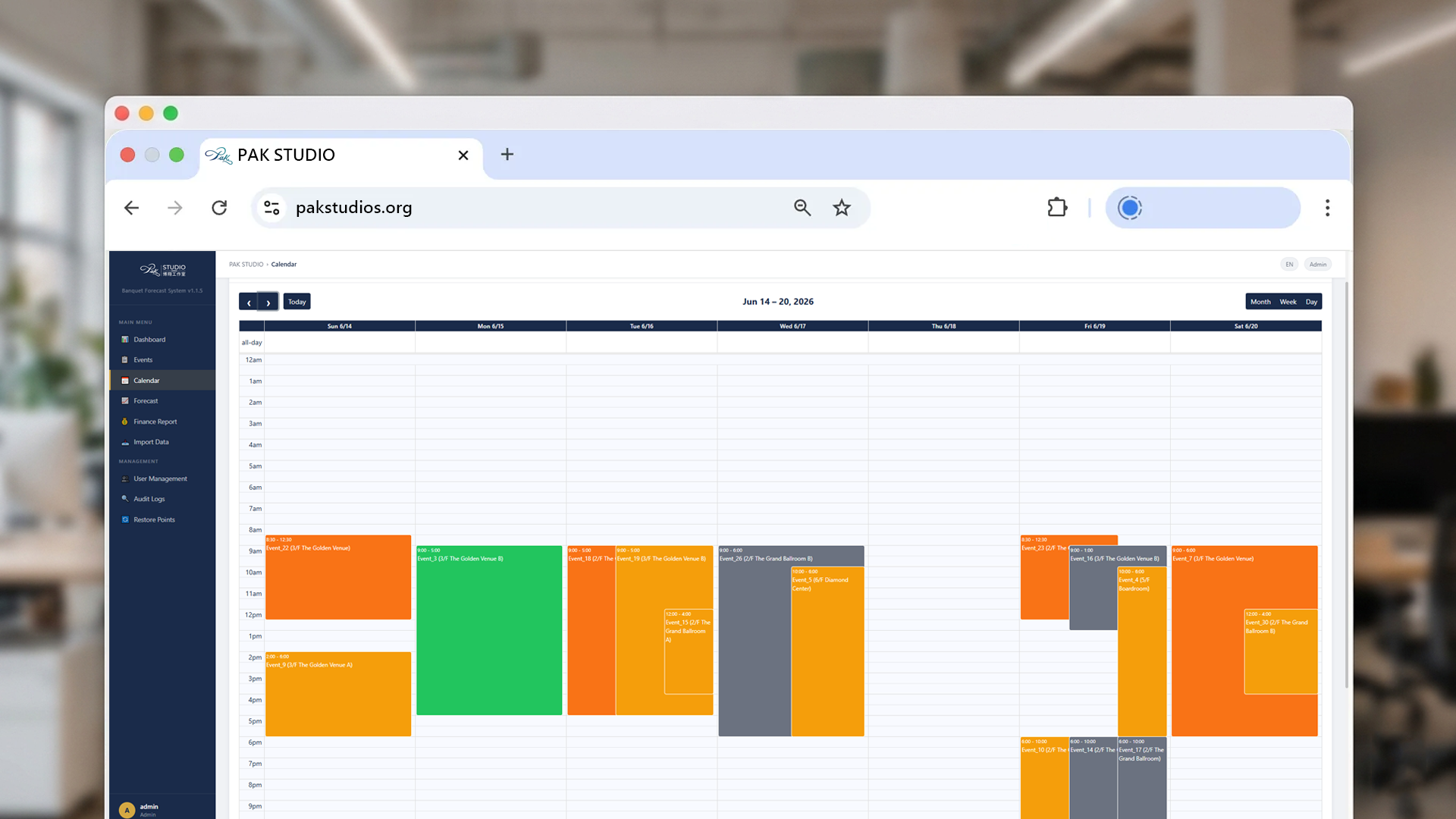Open the Events sidebar item

(x=162, y=360)
